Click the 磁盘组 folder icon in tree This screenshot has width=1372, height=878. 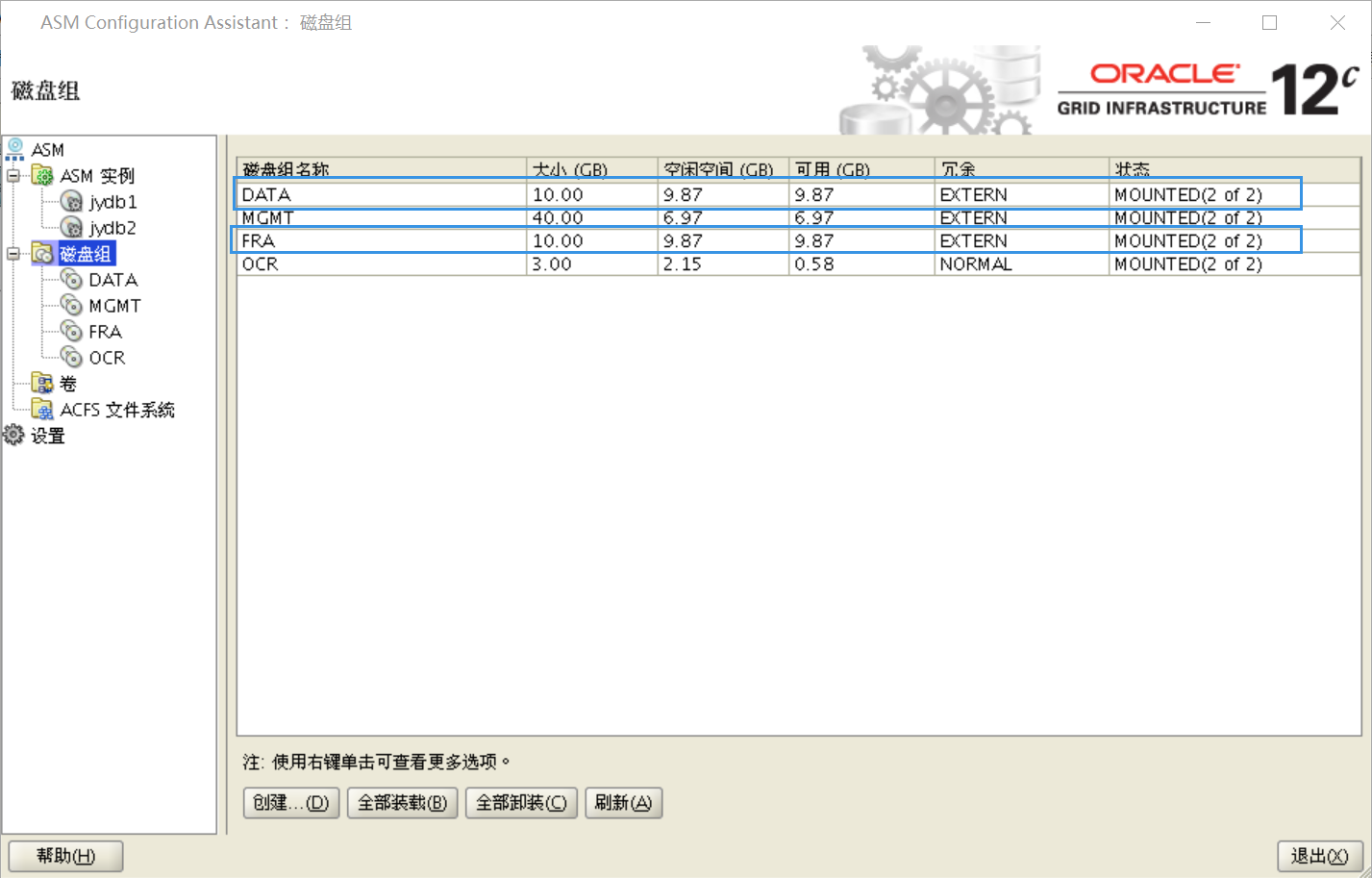pos(43,253)
